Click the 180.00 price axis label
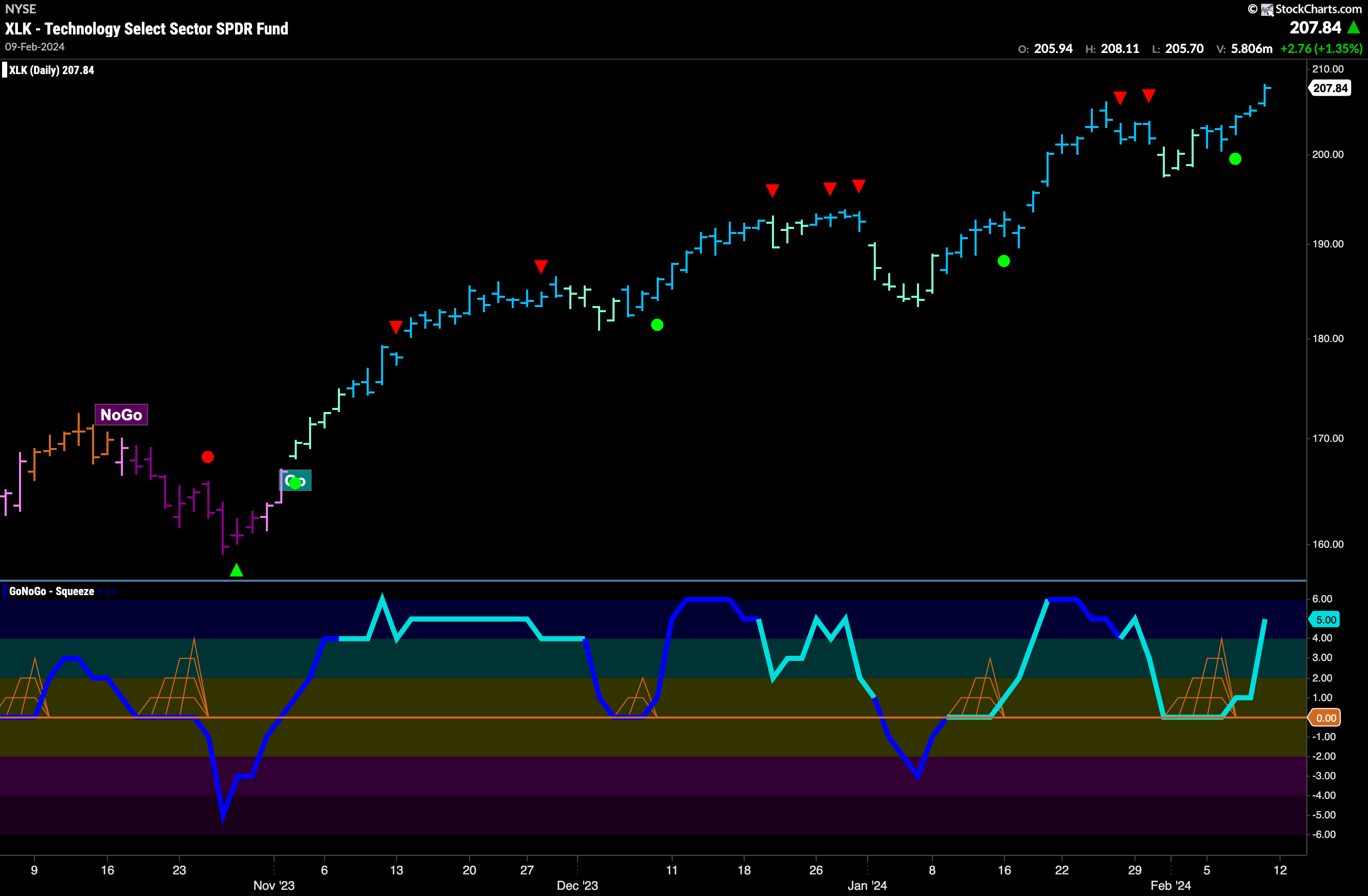Image resolution: width=1368 pixels, height=896 pixels. (x=1328, y=338)
